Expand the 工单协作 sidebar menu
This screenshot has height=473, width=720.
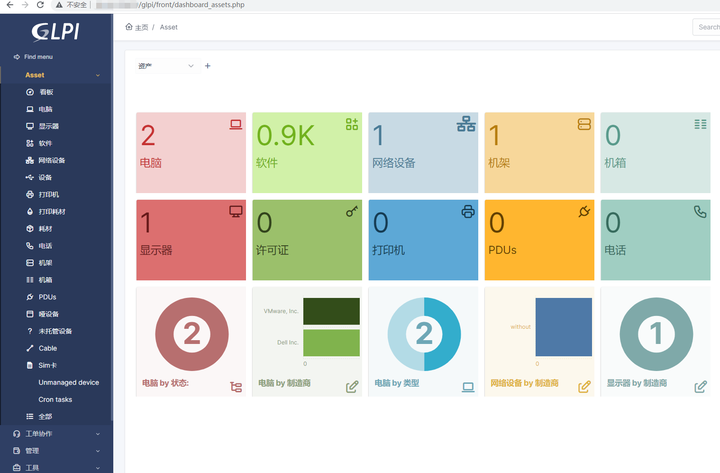click(56, 434)
